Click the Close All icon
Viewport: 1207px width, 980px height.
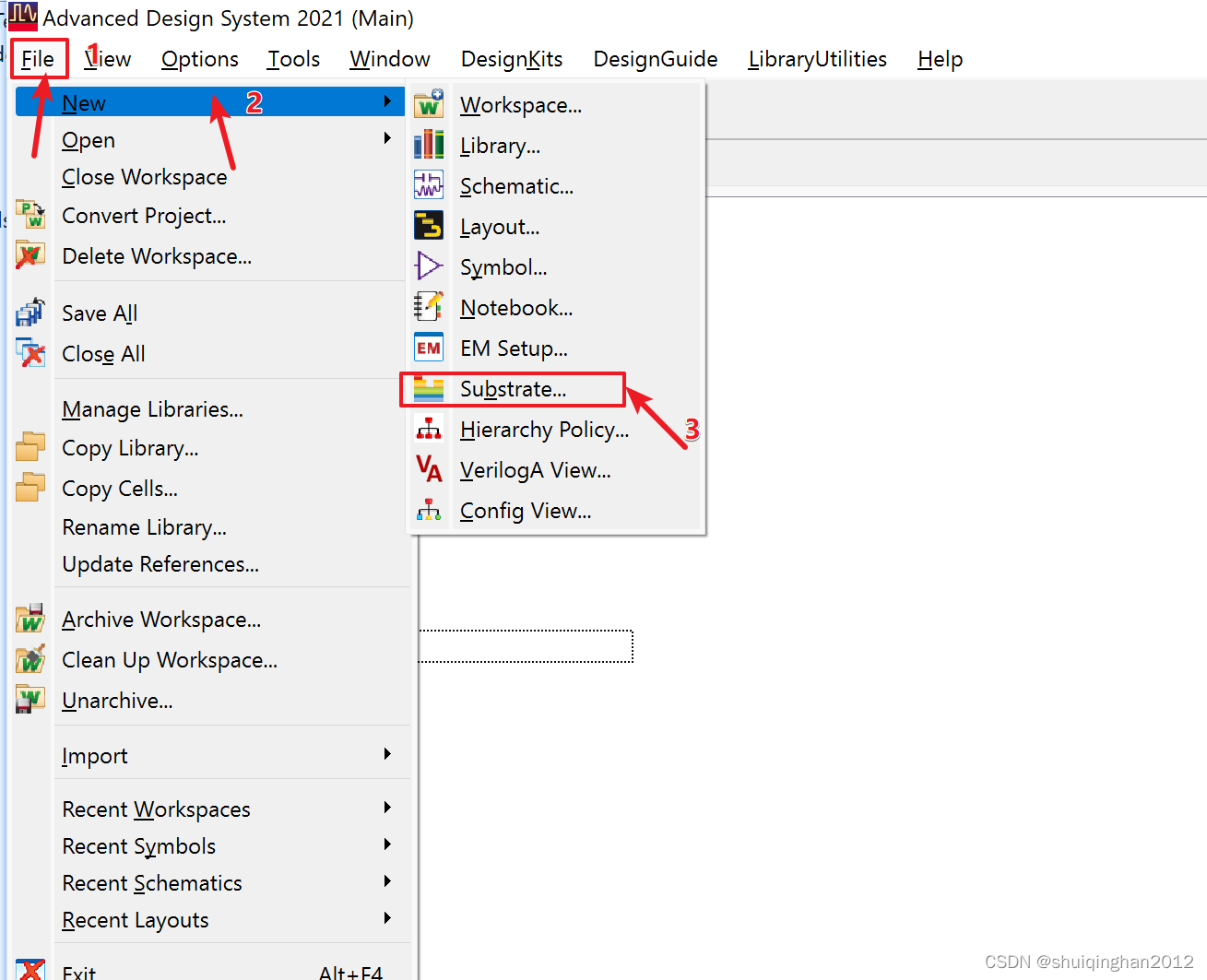coord(30,353)
